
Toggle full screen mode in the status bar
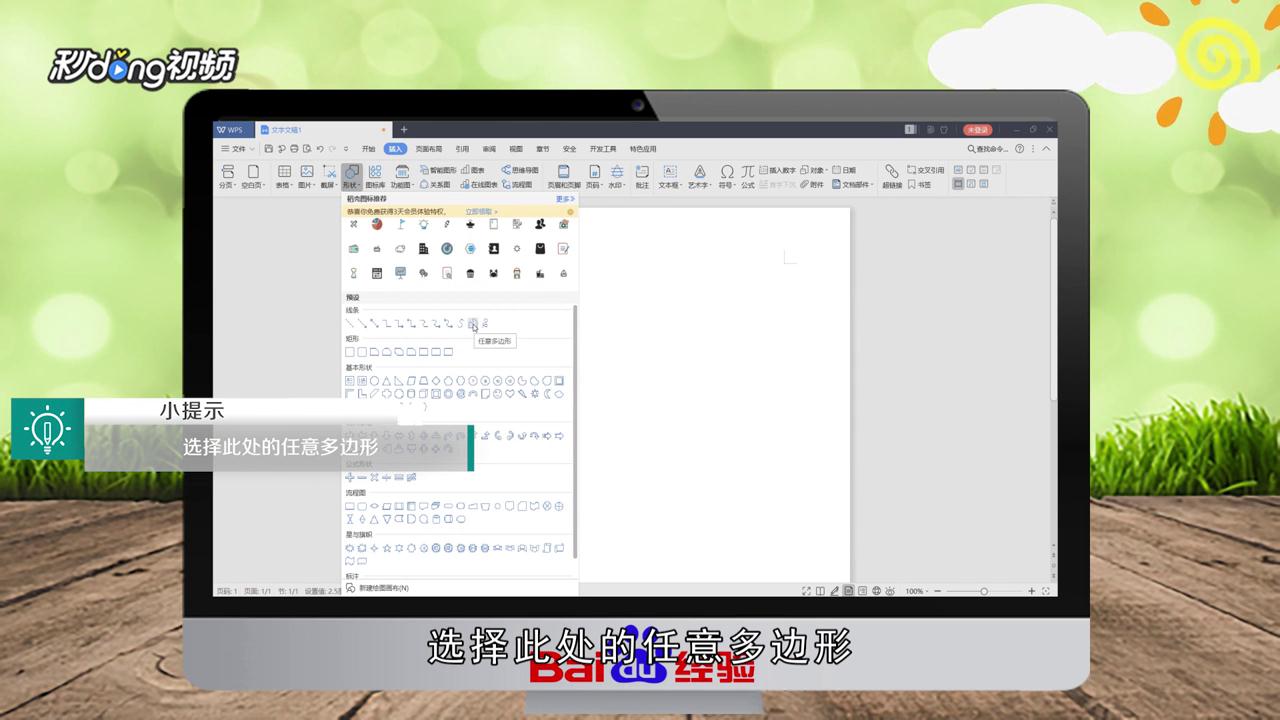[806, 591]
